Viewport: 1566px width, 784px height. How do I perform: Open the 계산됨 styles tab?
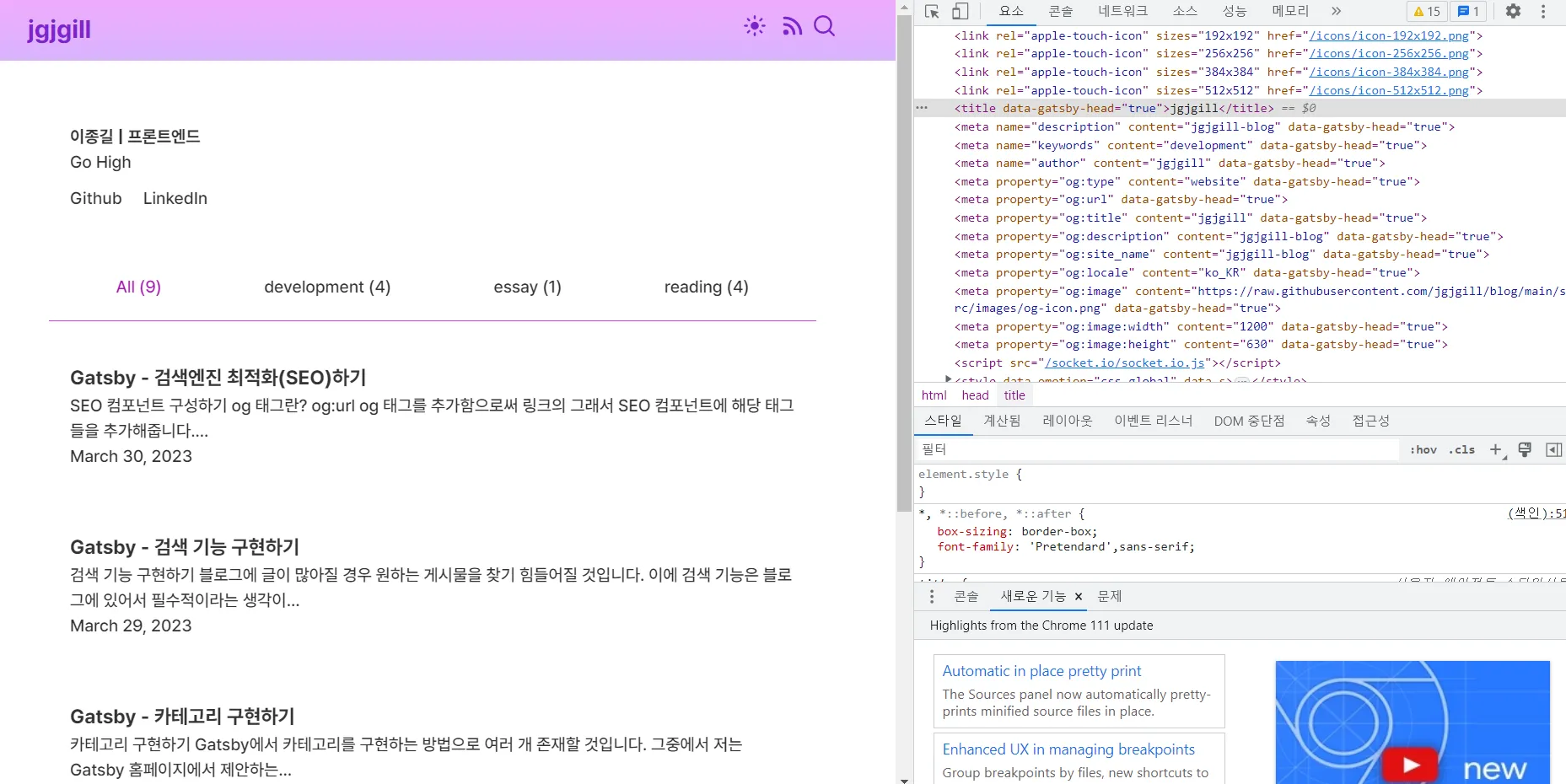(1000, 421)
